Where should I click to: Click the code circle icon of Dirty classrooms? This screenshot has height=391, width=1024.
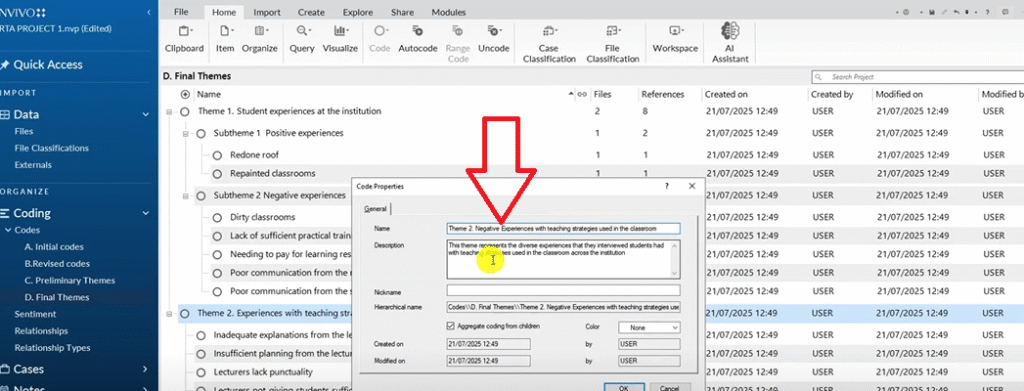point(217,217)
